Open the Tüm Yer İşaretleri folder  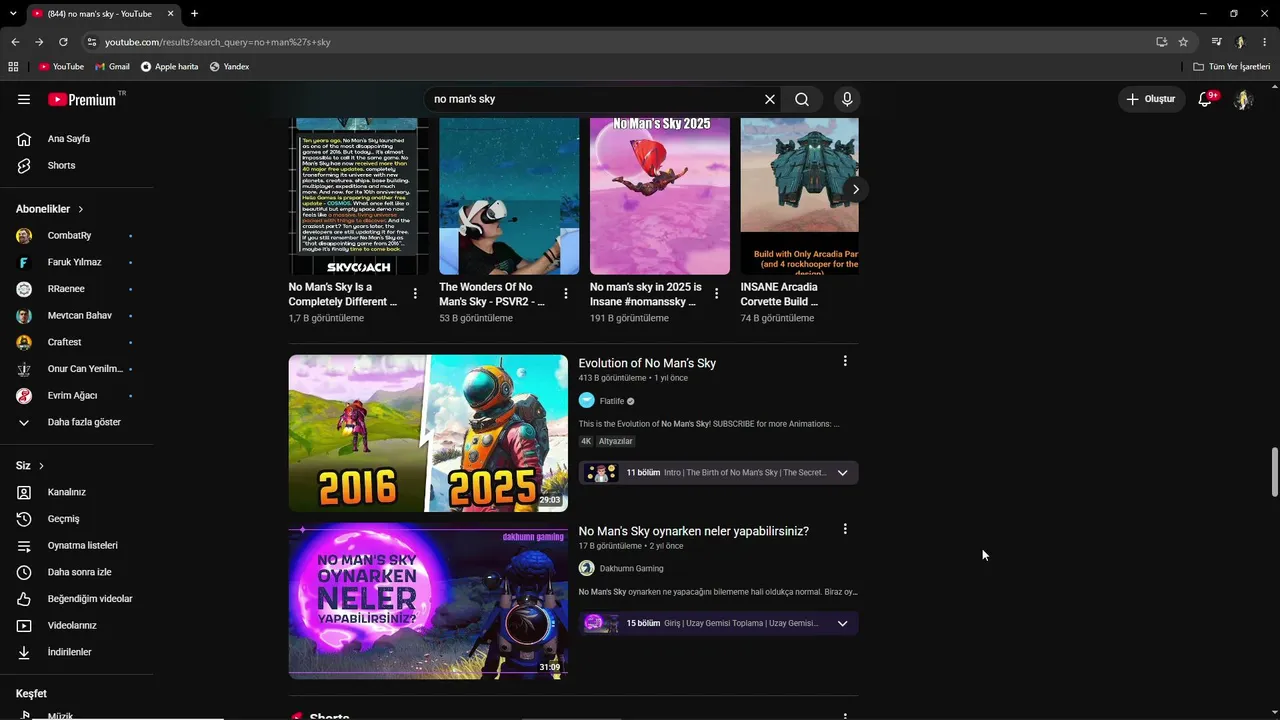(x=1232, y=67)
